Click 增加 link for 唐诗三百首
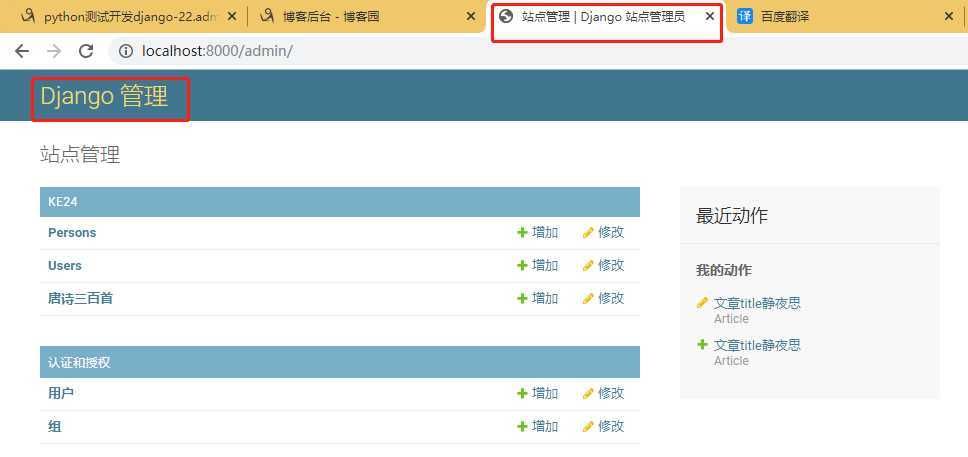This screenshot has width=968, height=457. (545, 298)
